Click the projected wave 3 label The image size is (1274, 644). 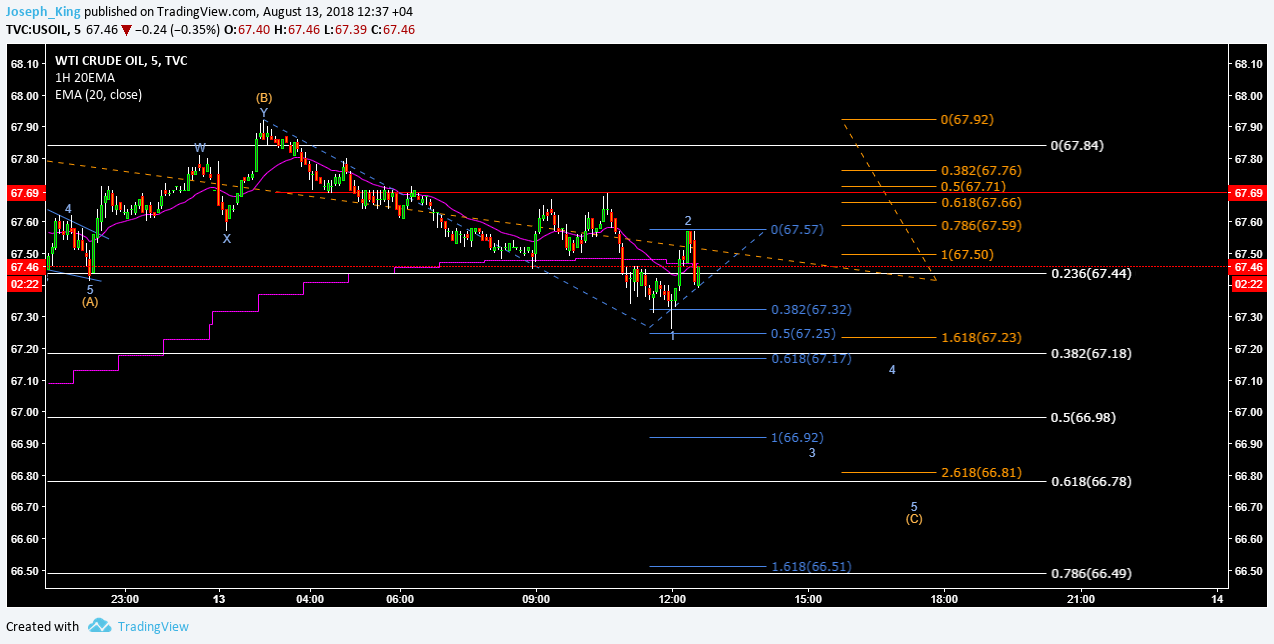[812, 453]
